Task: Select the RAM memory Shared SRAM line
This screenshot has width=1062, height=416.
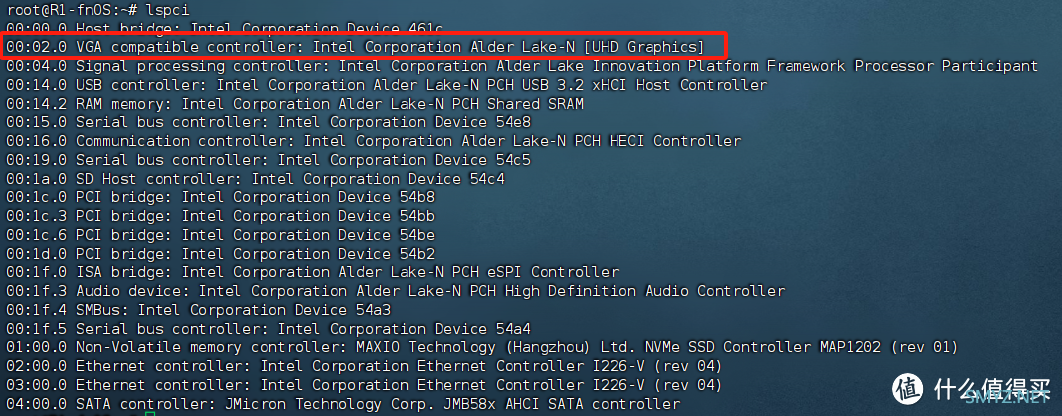Action: click(x=295, y=104)
